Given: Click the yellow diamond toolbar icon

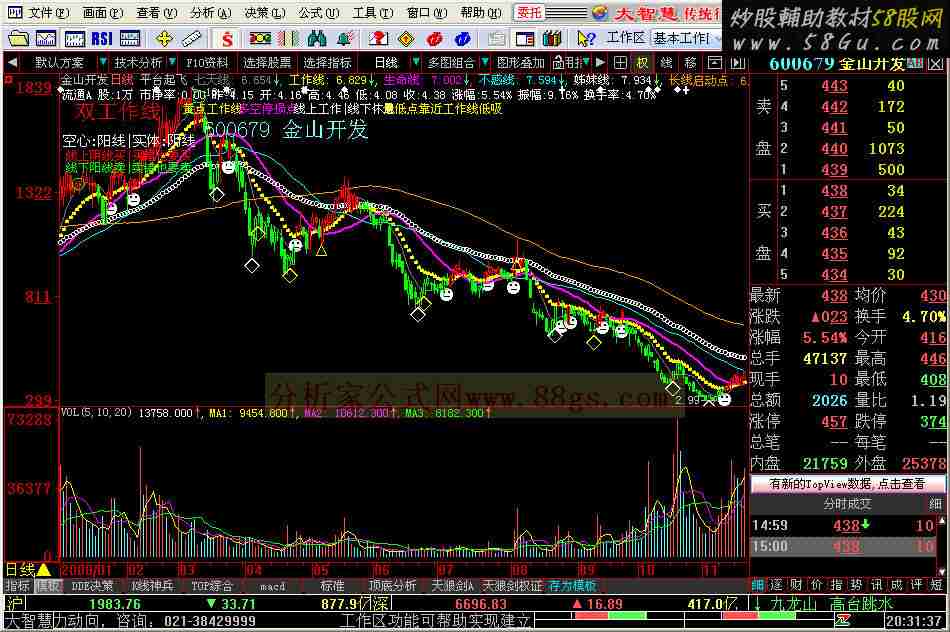Looking at the screenshot, I should (x=406, y=39).
